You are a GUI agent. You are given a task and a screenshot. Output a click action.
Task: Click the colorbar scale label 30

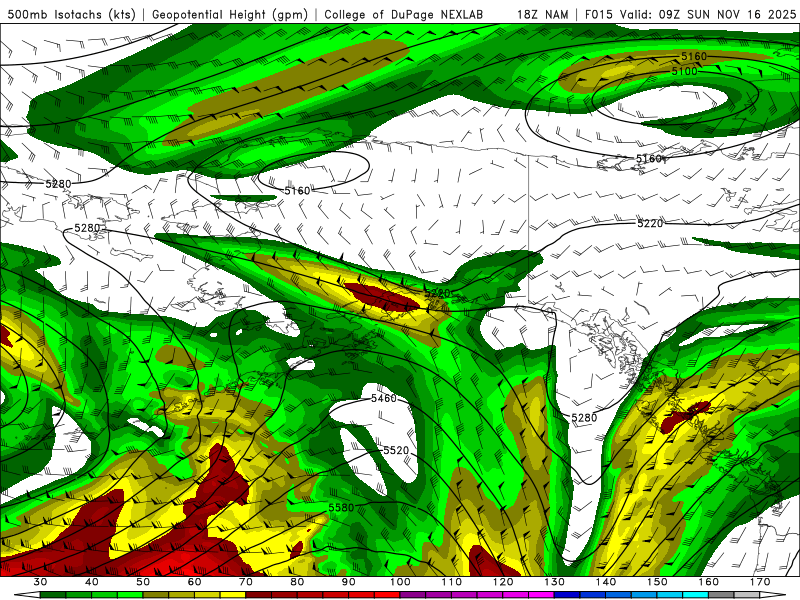(x=40, y=582)
